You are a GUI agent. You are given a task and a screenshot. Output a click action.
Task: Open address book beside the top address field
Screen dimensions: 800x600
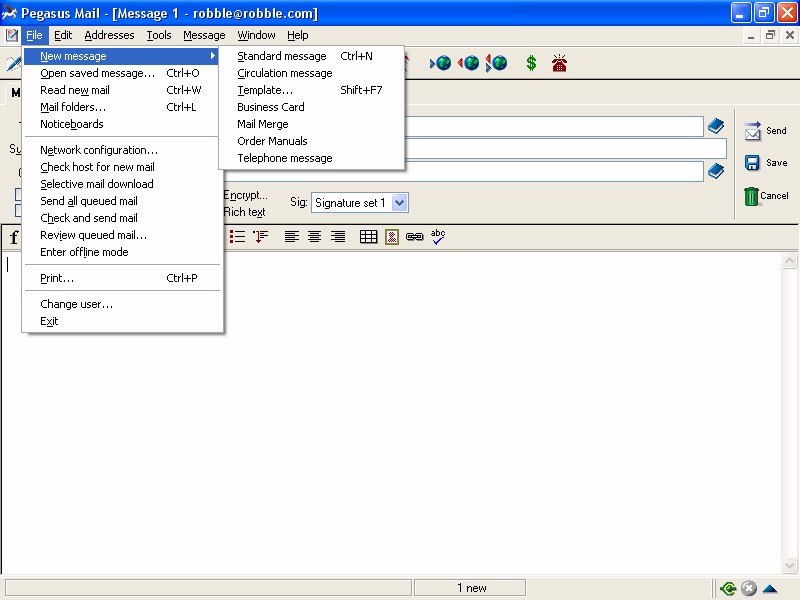[x=716, y=126]
